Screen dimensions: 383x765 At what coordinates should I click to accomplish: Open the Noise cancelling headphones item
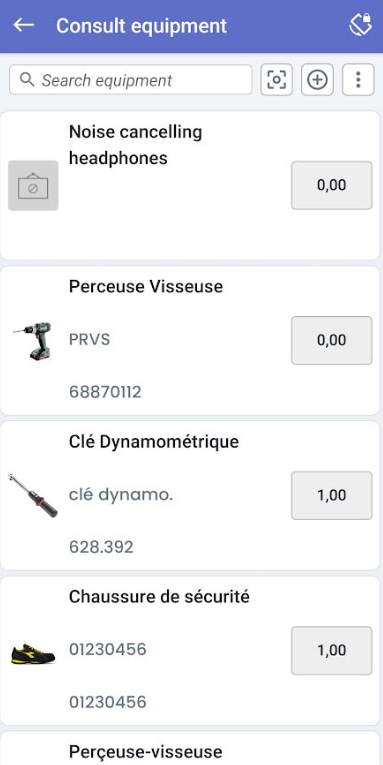point(136,145)
